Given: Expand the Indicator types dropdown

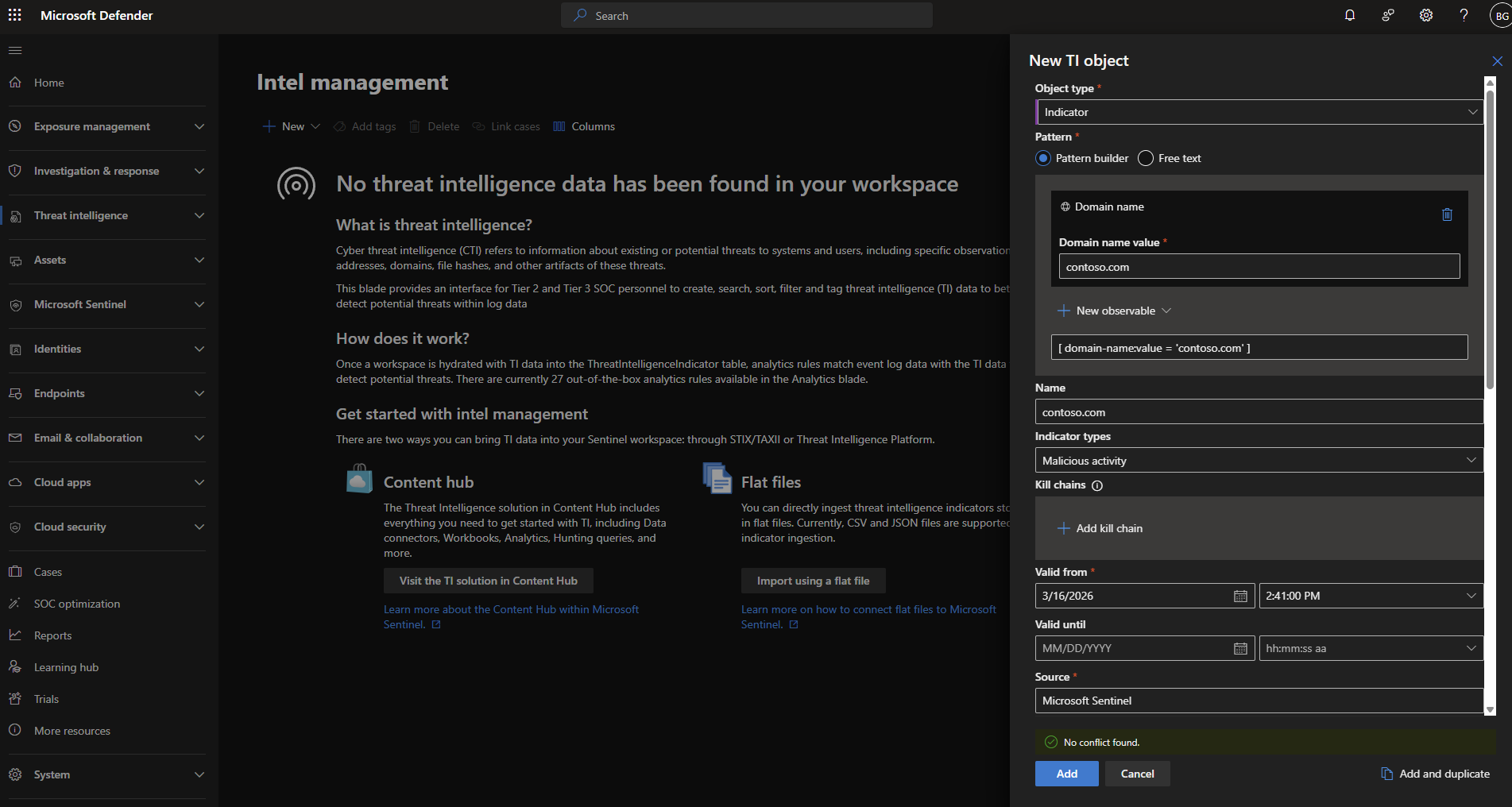Looking at the screenshot, I should [x=1259, y=461].
